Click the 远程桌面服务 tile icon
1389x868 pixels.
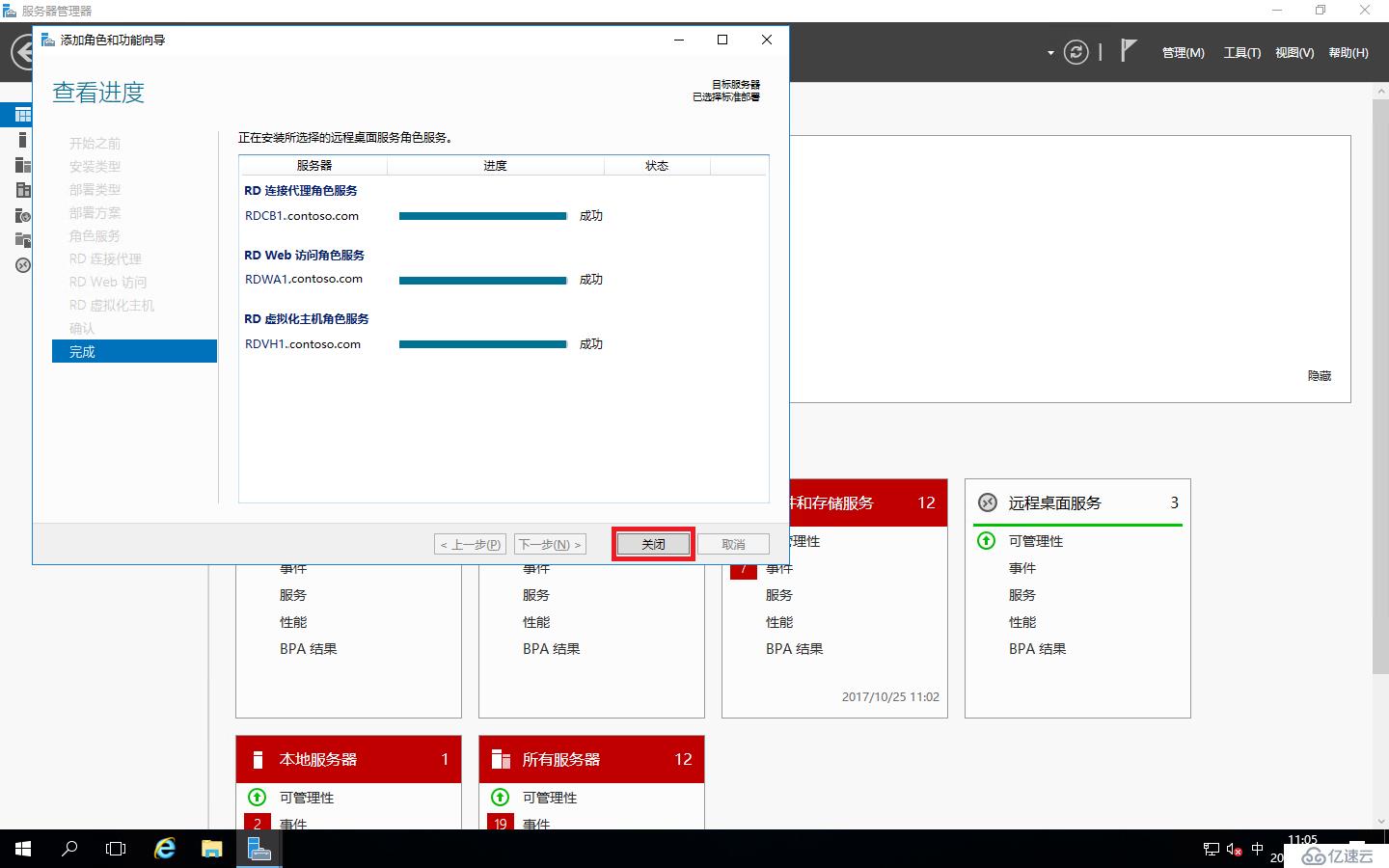(987, 502)
